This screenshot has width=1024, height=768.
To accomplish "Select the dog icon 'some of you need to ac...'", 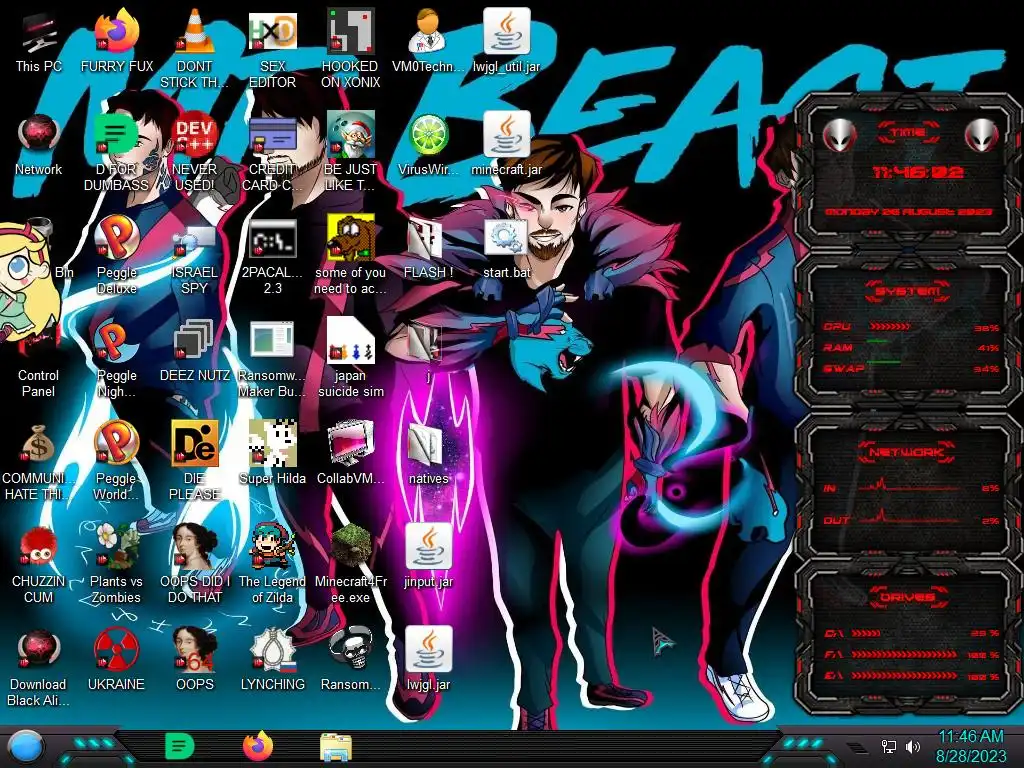I will 350,255.
